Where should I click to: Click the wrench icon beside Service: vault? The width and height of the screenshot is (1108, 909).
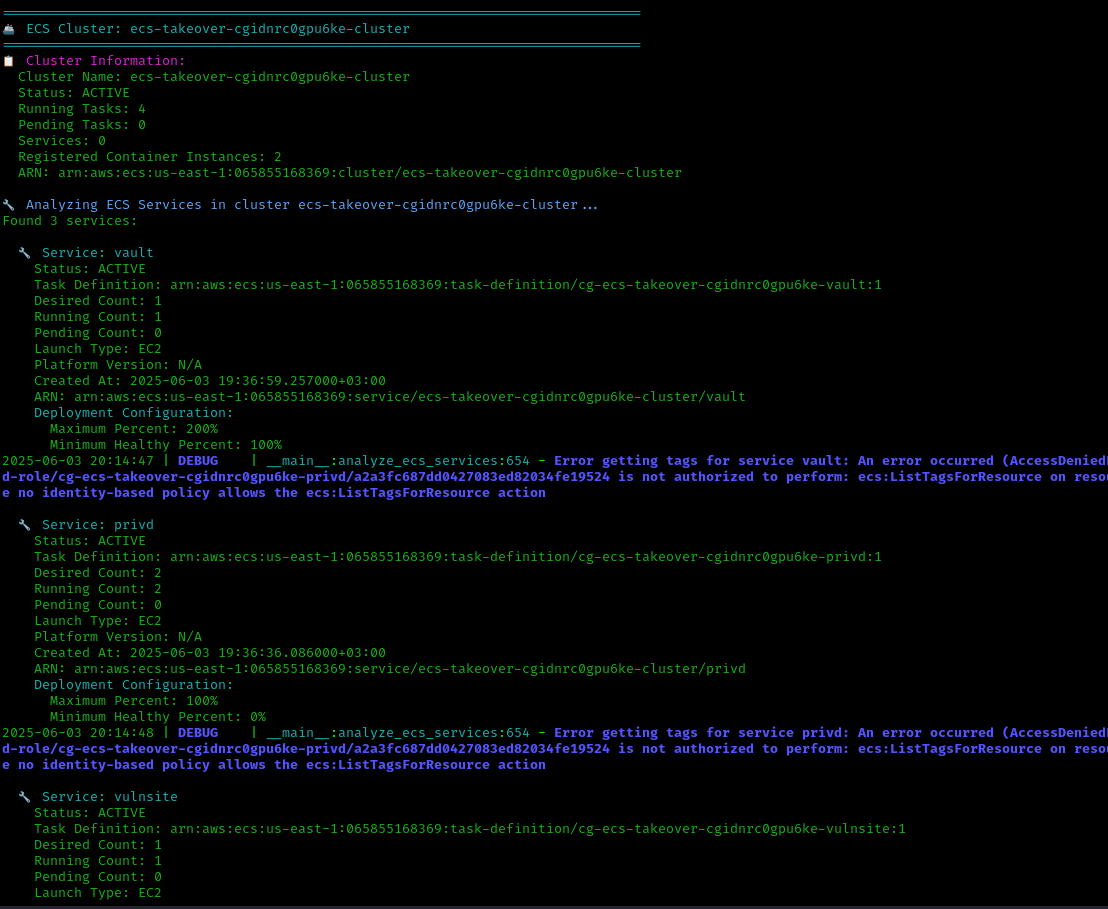[25, 253]
